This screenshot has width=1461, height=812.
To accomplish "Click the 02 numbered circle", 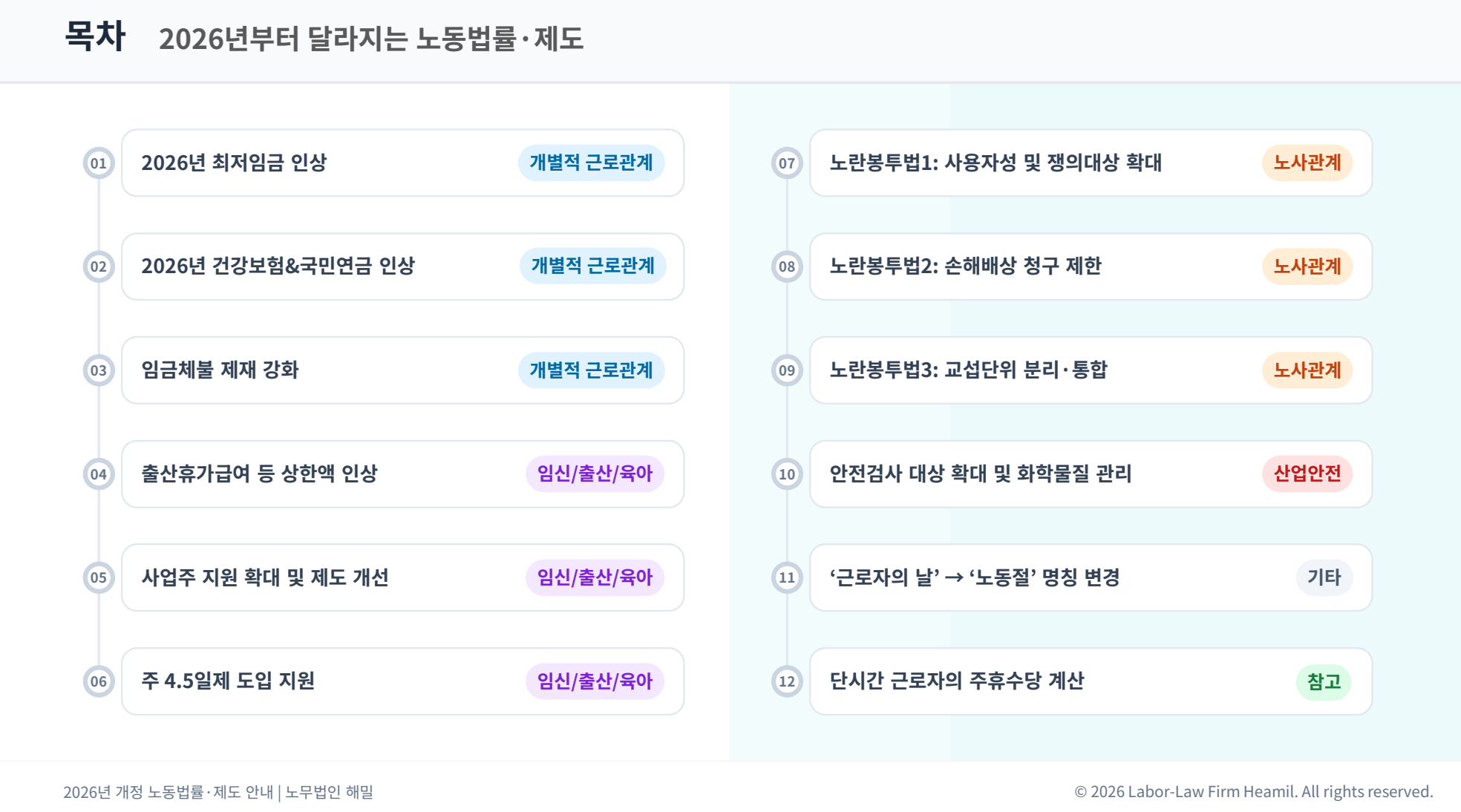I will tap(99, 266).
